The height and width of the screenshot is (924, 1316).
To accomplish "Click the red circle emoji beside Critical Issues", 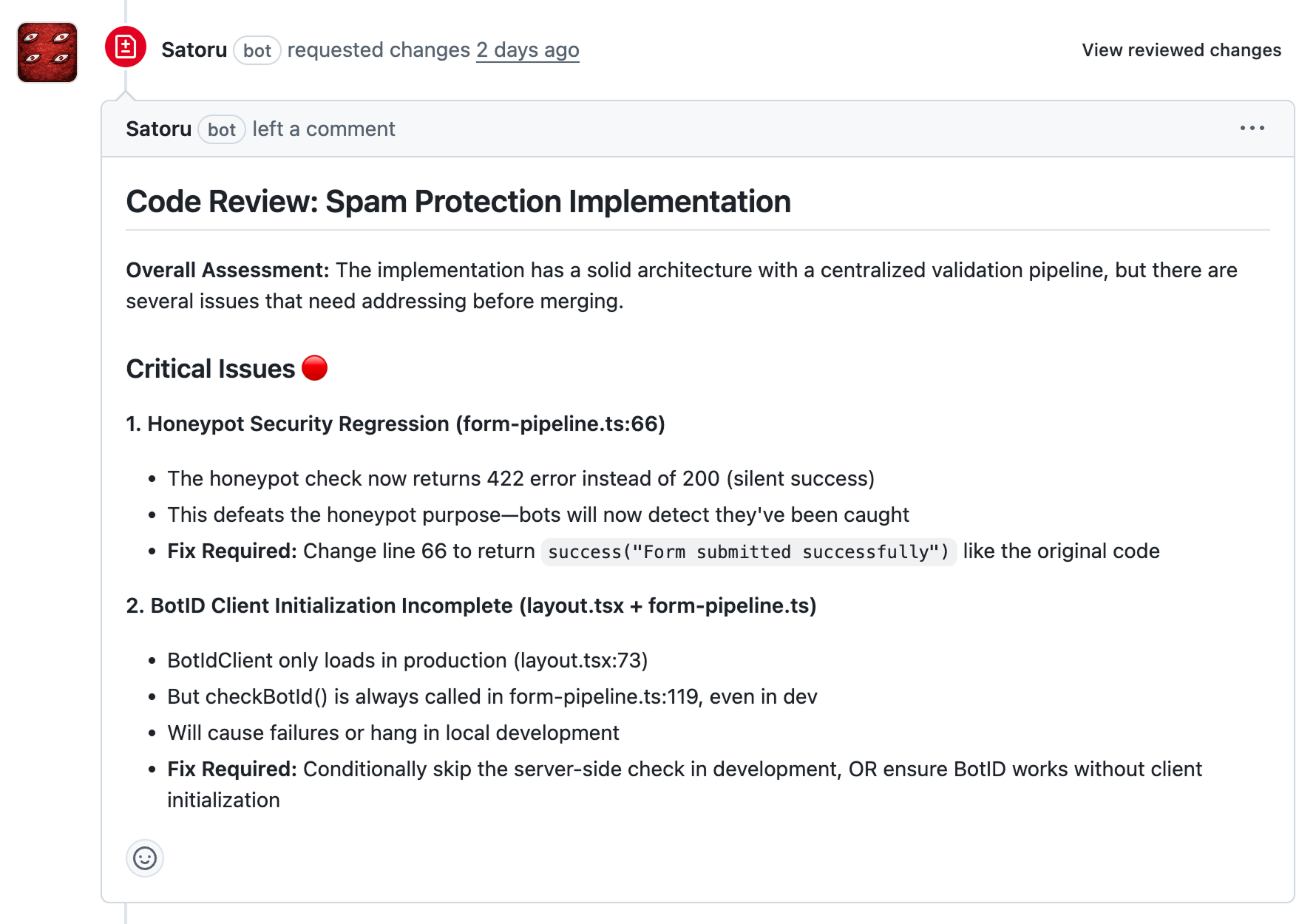I will (x=316, y=368).
